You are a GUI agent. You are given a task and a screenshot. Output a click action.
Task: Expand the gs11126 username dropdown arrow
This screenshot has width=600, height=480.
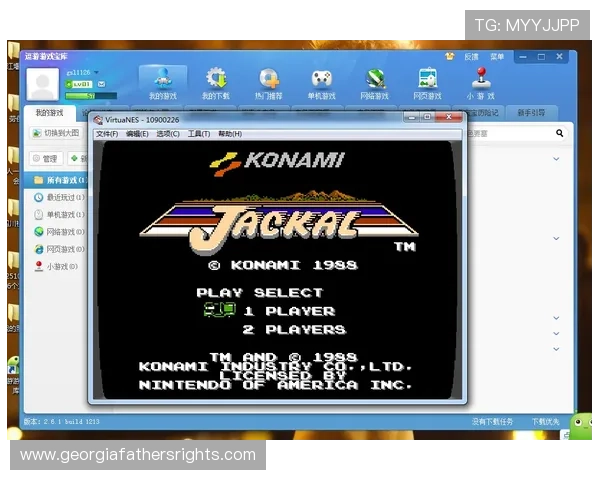click(96, 72)
